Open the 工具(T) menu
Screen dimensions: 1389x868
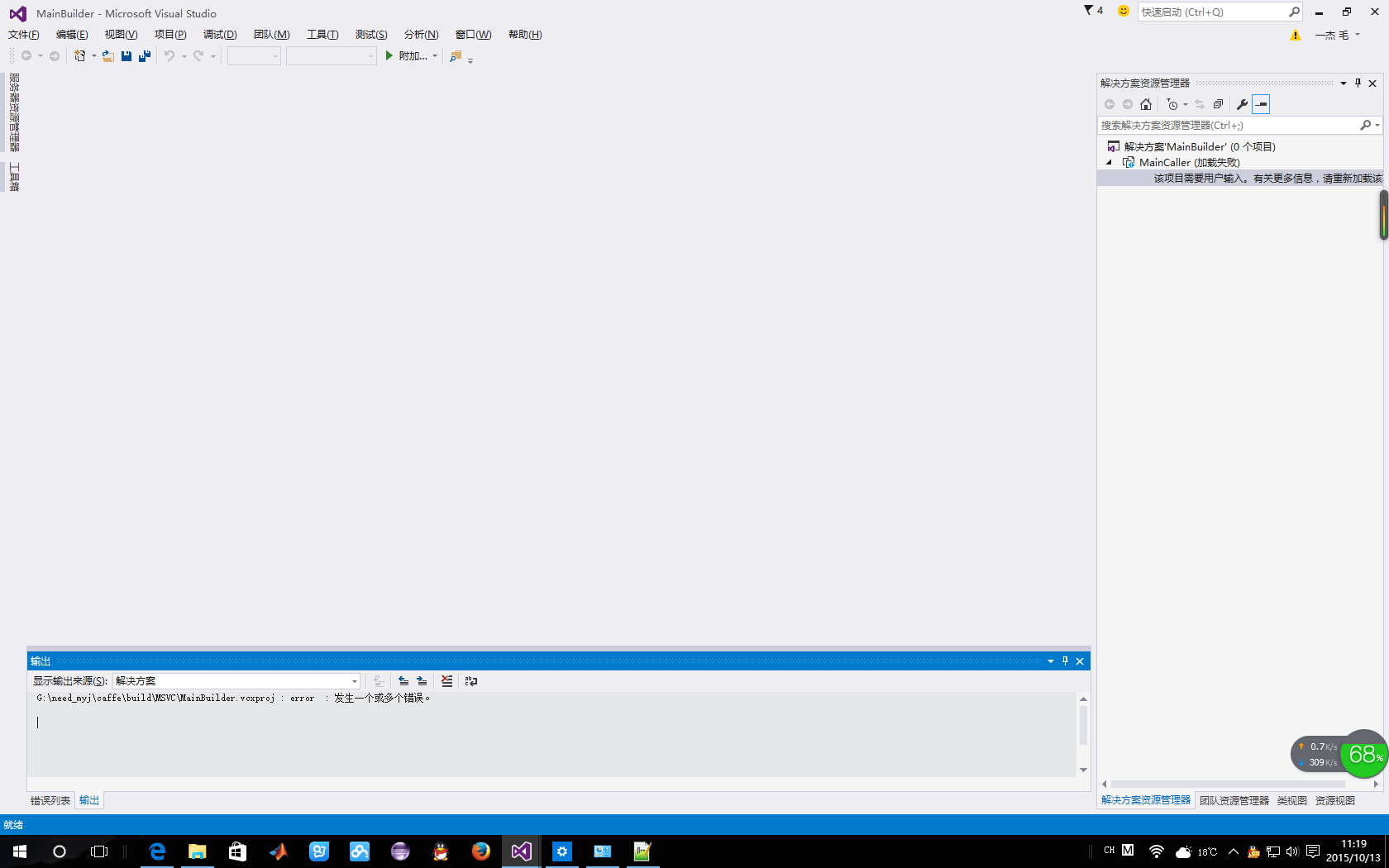[x=322, y=35]
